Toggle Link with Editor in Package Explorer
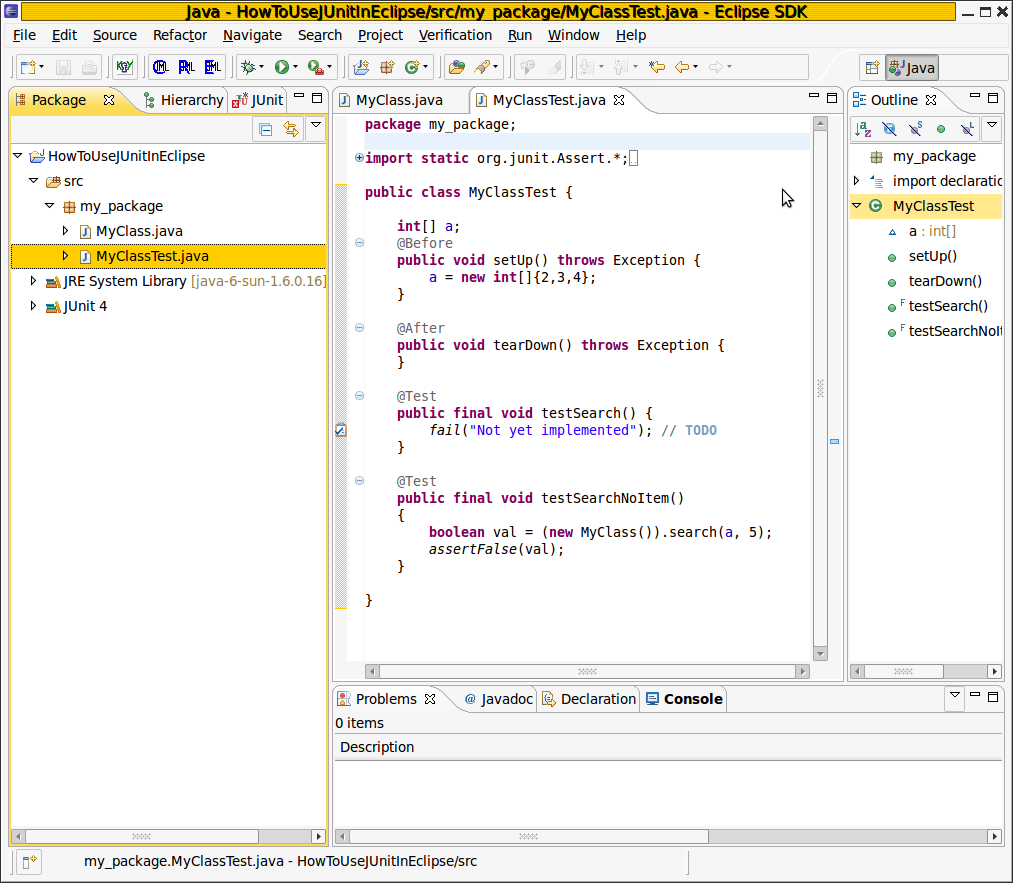 (x=291, y=129)
